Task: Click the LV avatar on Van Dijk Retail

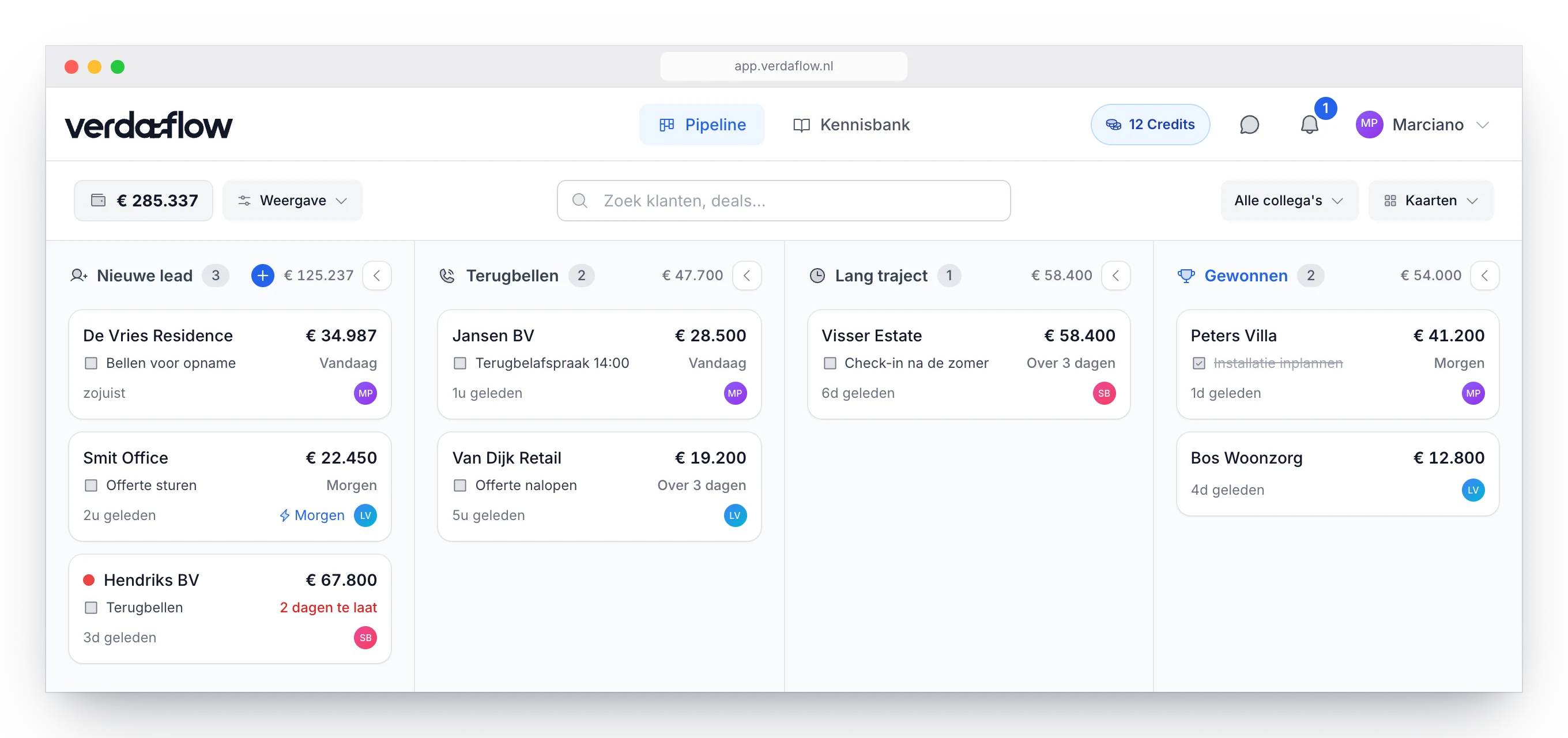Action: pos(734,516)
